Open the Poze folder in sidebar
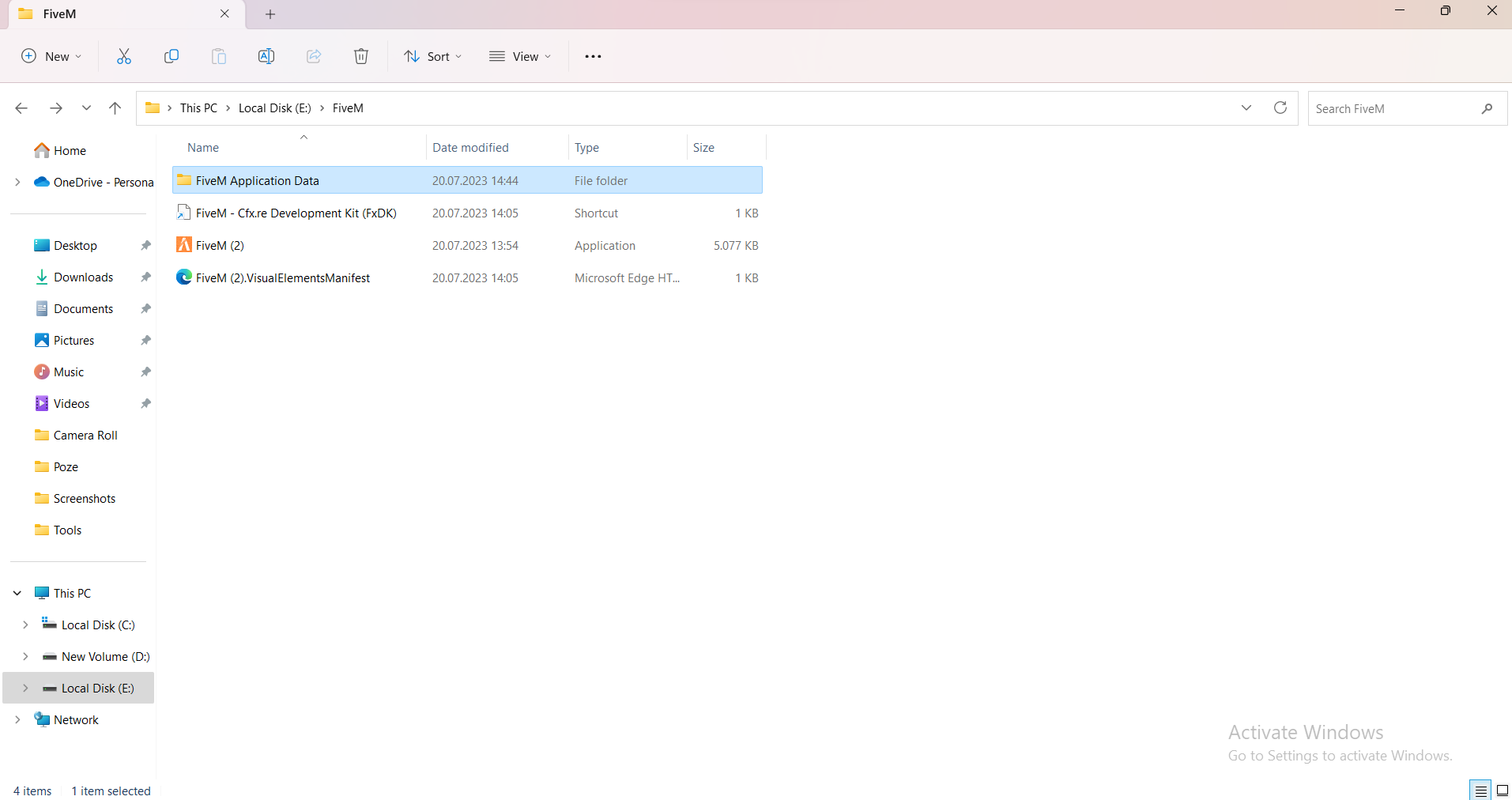Image resolution: width=1512 pixels, height=800 pixels. [66, 467]
